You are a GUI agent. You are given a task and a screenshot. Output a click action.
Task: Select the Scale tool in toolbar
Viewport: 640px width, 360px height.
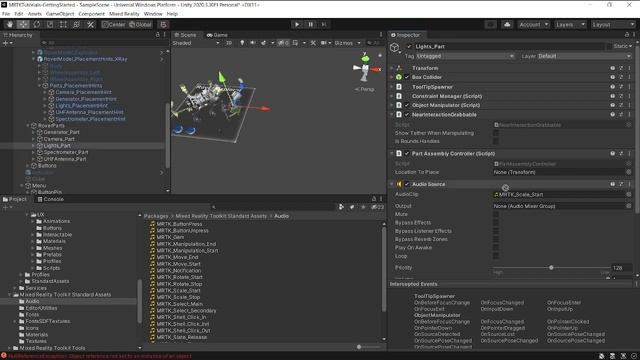tap(50, 24)
